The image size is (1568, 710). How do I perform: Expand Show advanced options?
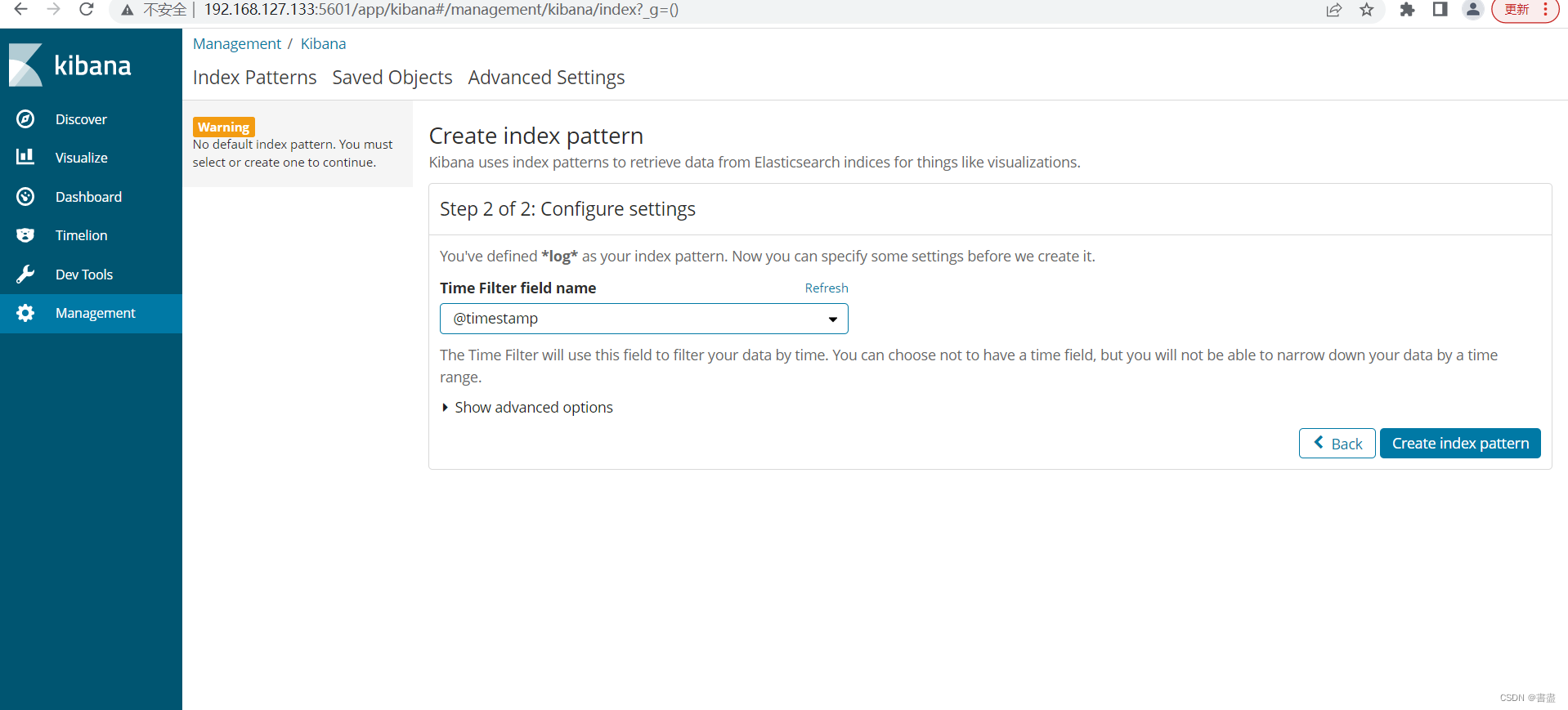point(527,407)
